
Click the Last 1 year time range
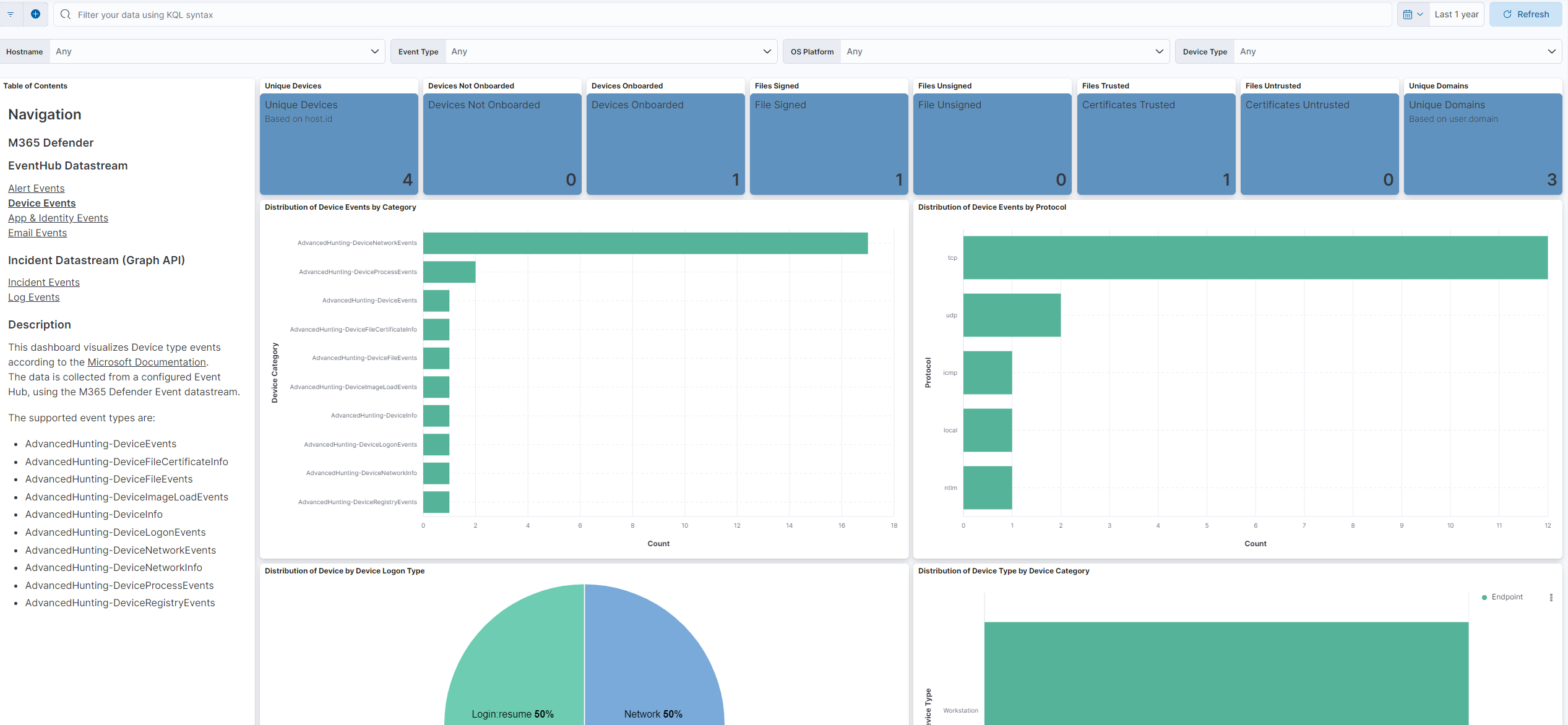pos(1456,14)
